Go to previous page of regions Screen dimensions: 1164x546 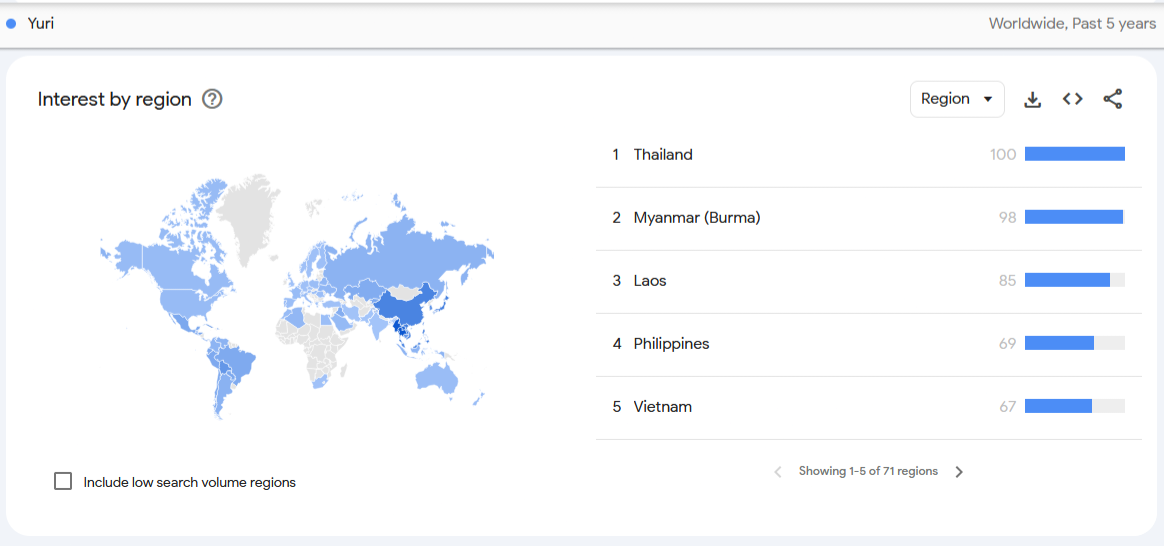[778, 472]
